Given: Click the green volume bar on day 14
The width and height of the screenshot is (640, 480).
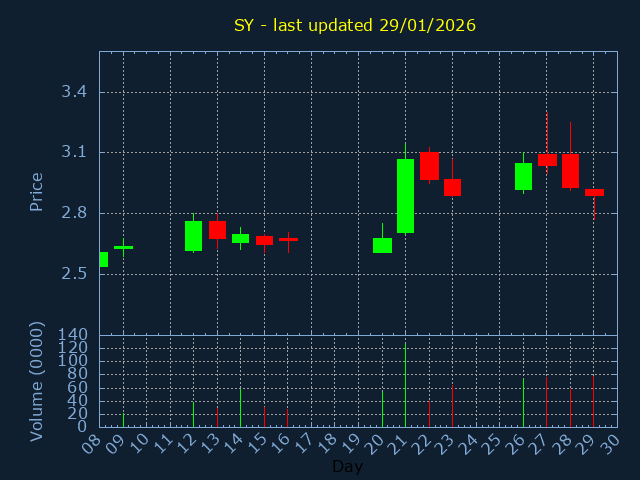Looking at the screenshot, I should [240, 408].
